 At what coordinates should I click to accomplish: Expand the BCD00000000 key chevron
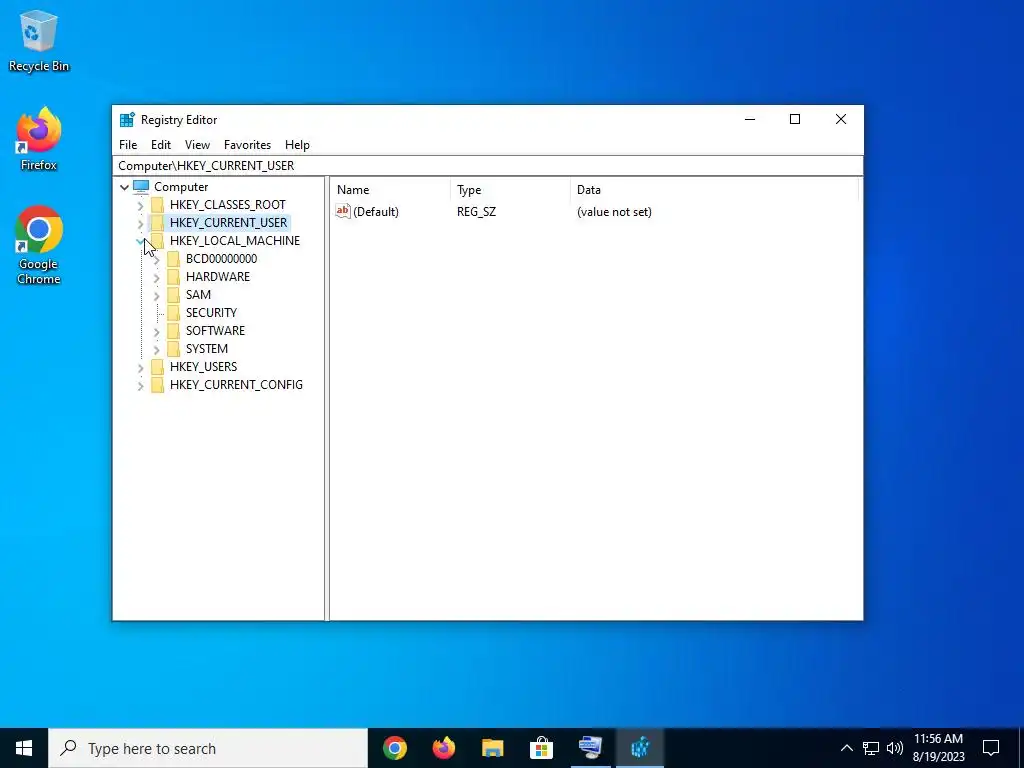tap(157, 259)
